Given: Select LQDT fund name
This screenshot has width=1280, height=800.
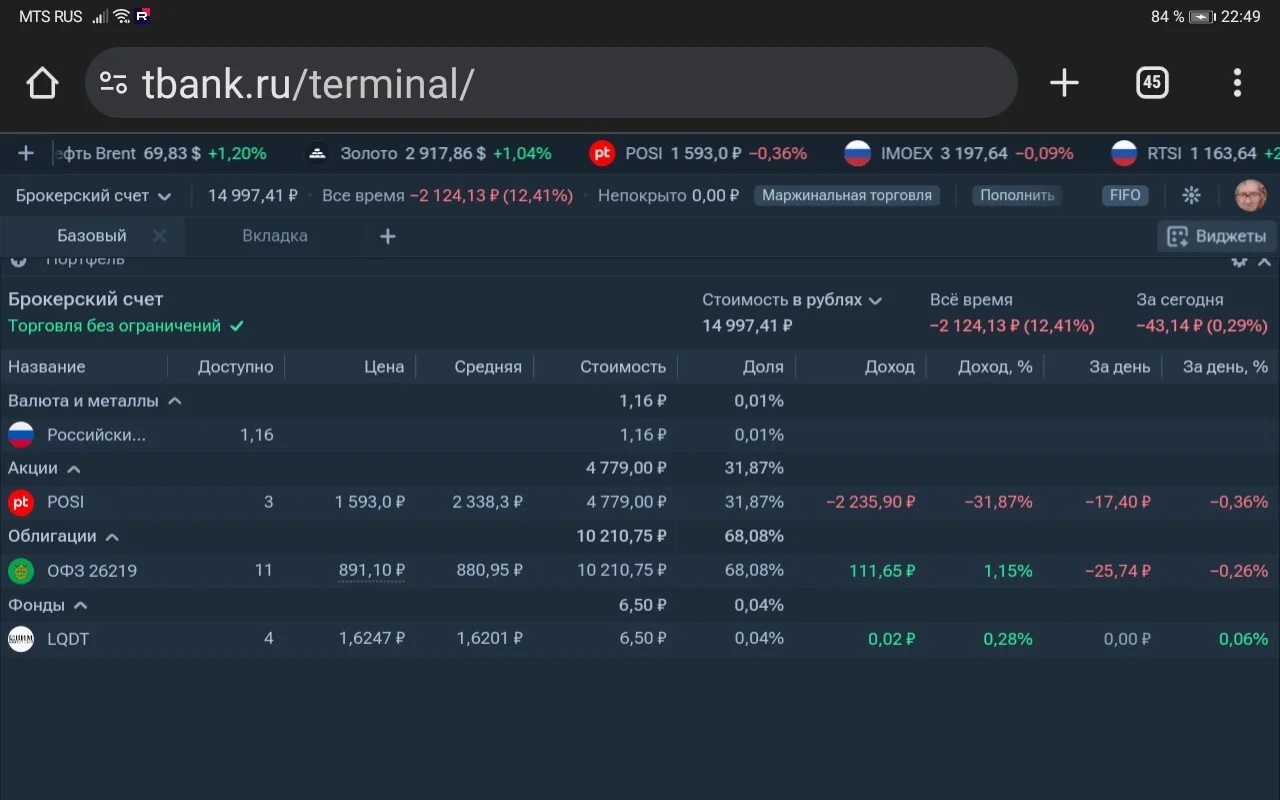Looking at the screenshot, I should pos(68,639).
